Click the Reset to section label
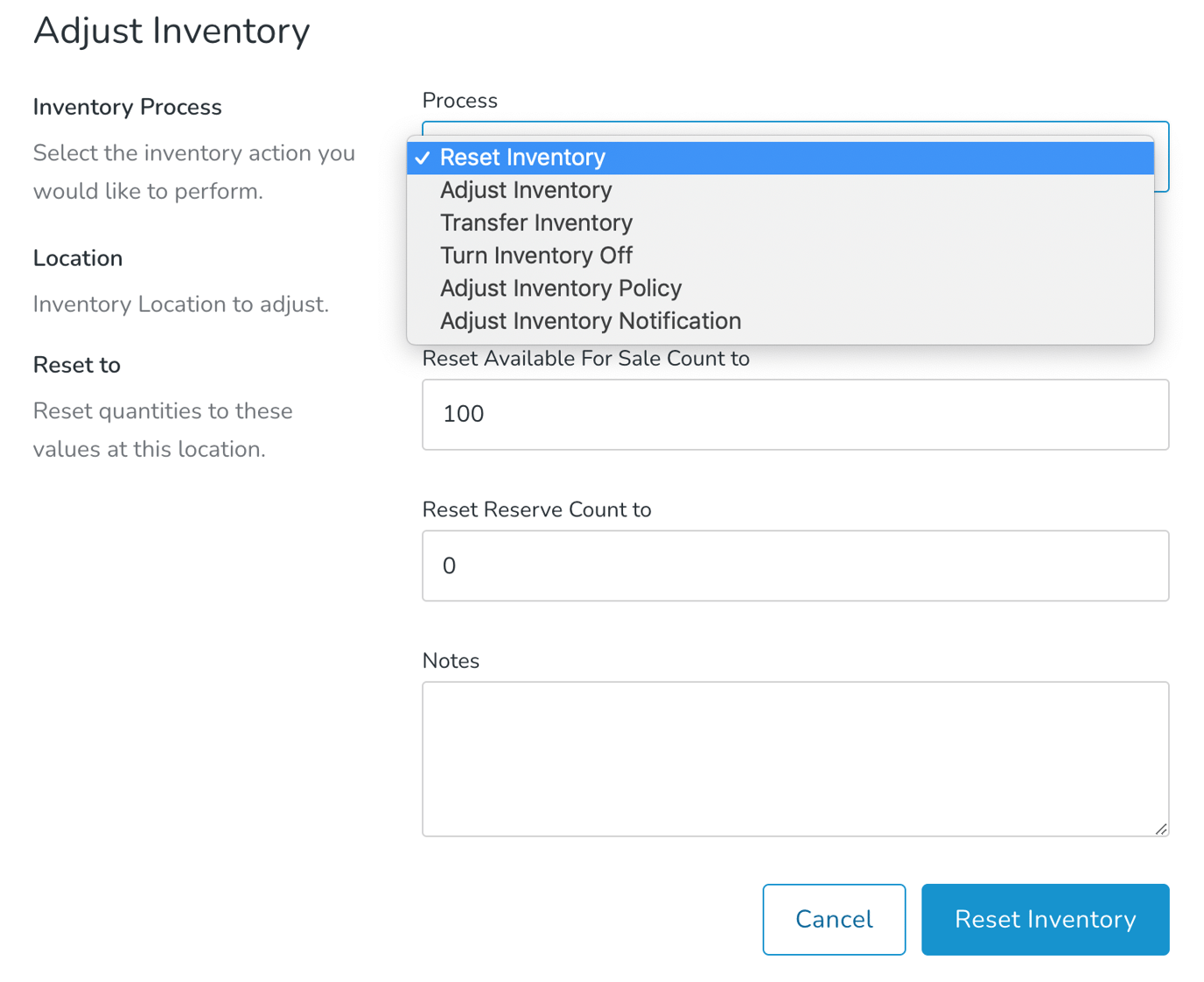 click(x=76, y=365)
